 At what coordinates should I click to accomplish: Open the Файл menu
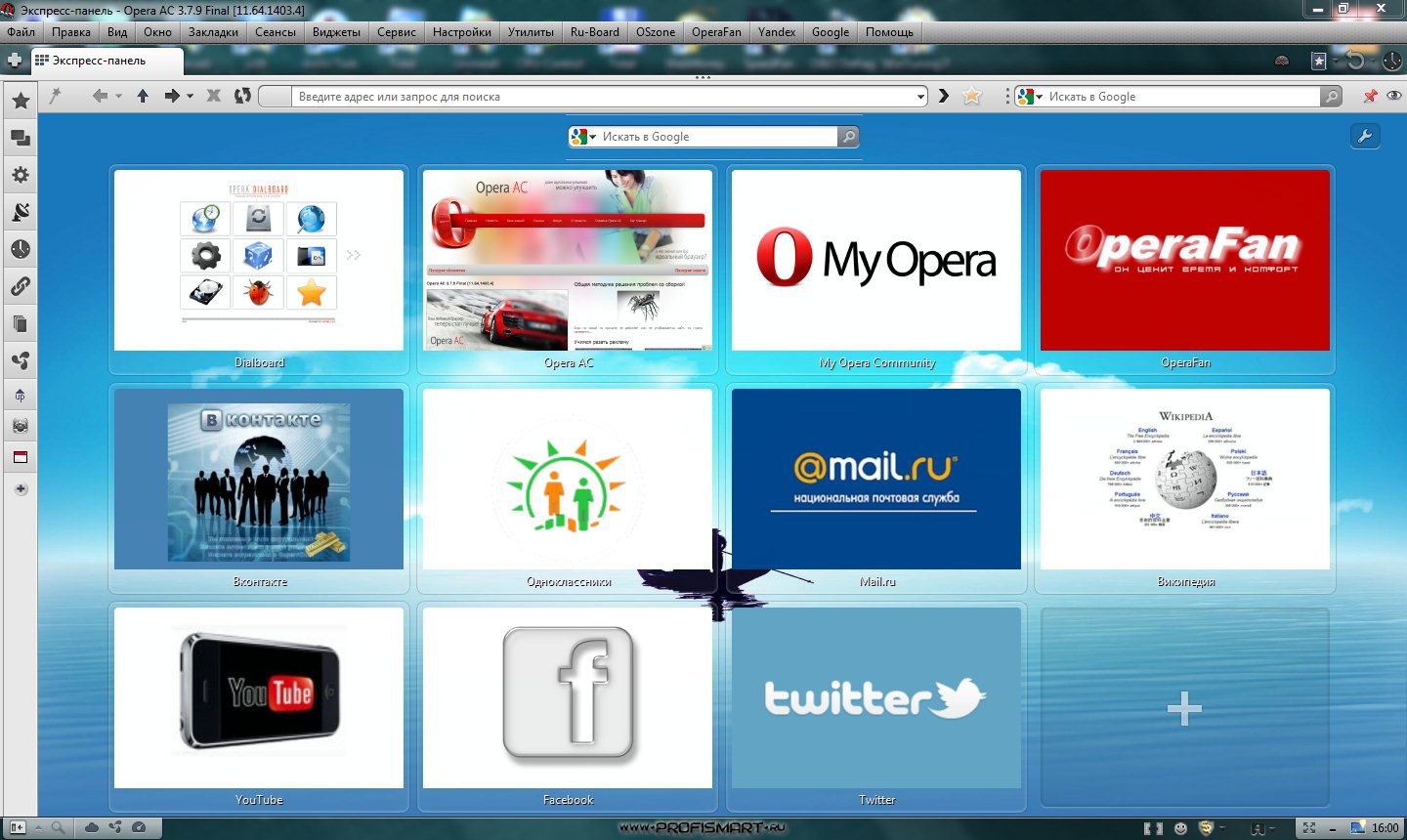tap(21, 32)
